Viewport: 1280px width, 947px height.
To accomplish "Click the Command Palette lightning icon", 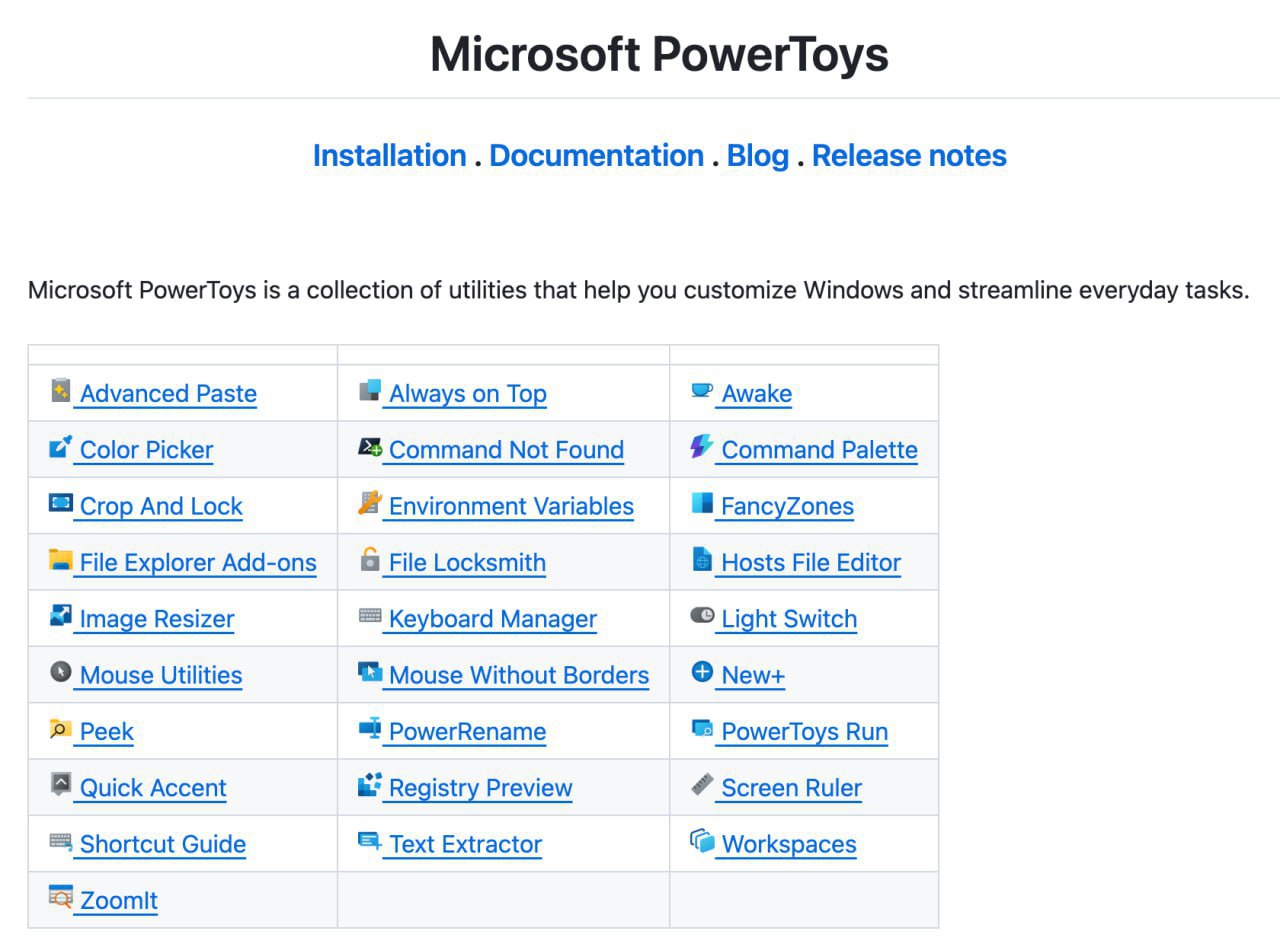I will (702, 447).
